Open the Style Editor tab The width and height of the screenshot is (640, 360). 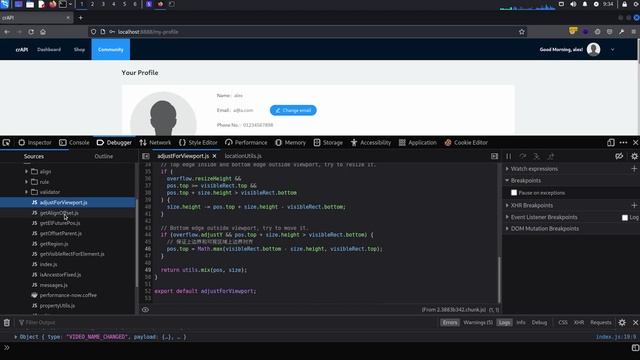(x=198, y=142)
